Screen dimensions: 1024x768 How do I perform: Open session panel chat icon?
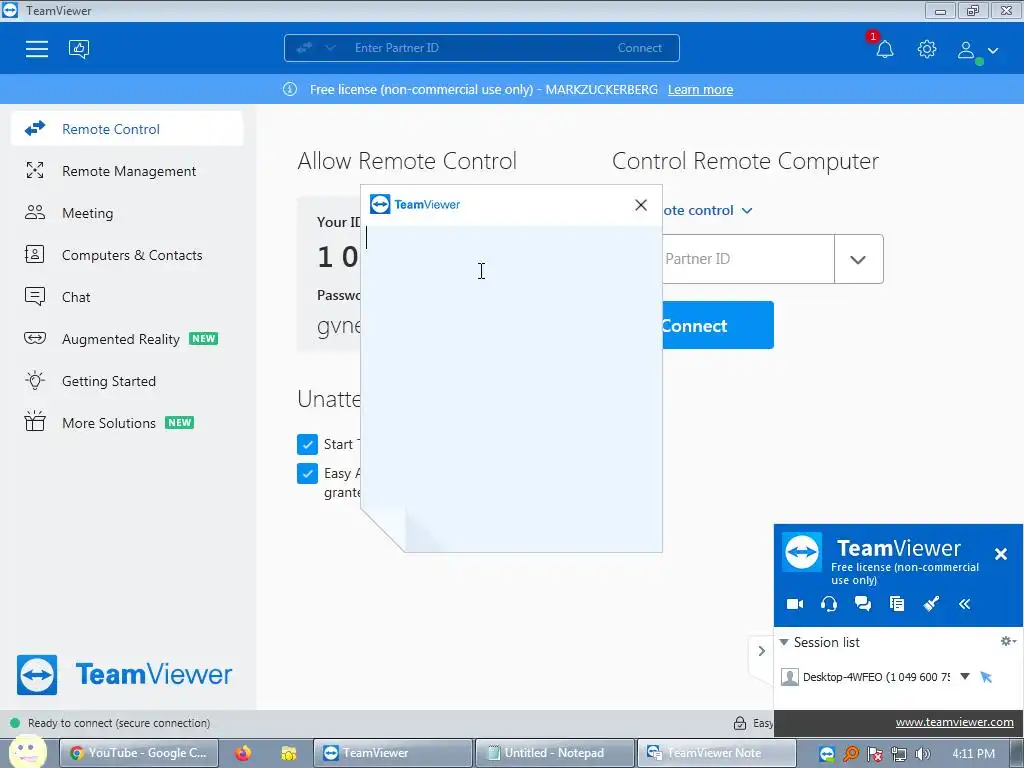[x=863, y=604]
